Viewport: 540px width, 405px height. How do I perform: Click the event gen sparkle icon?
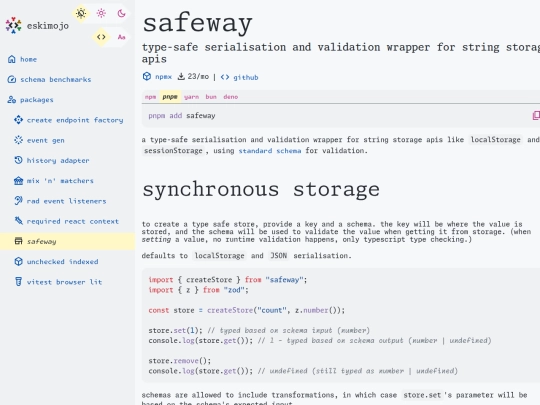click(18, 140)
